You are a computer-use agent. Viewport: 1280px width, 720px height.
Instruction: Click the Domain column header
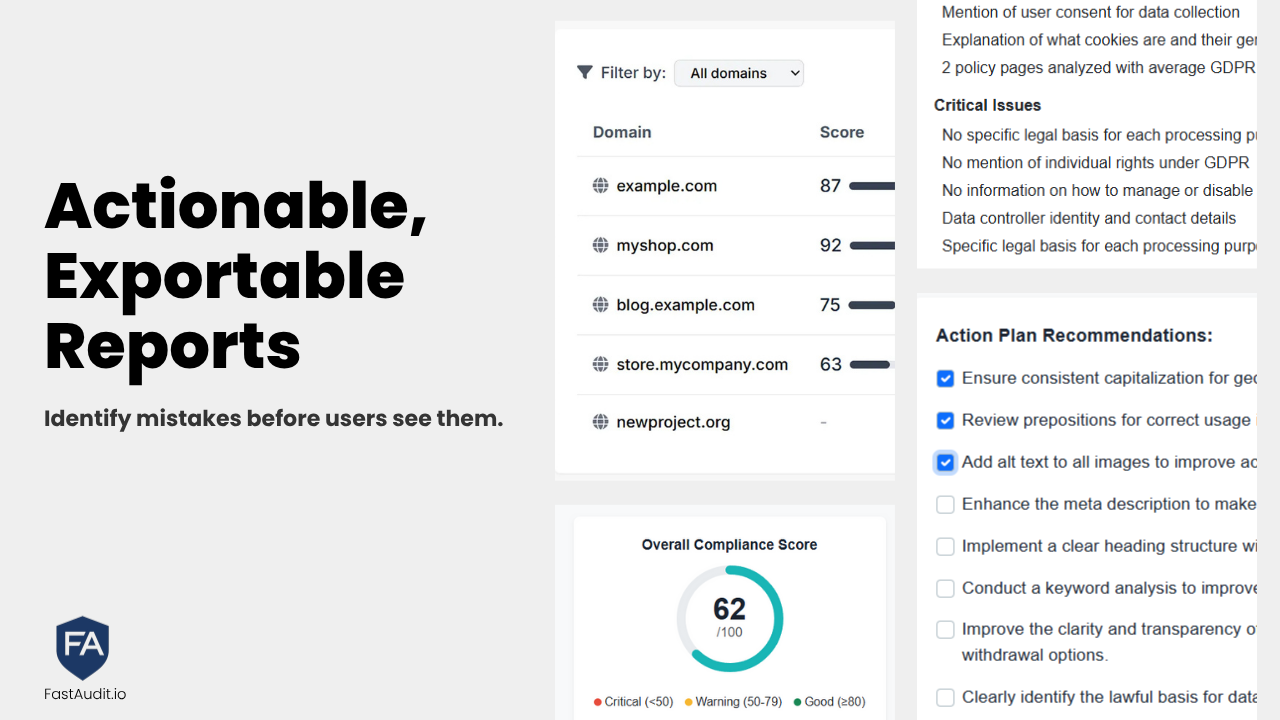point(622,132)
